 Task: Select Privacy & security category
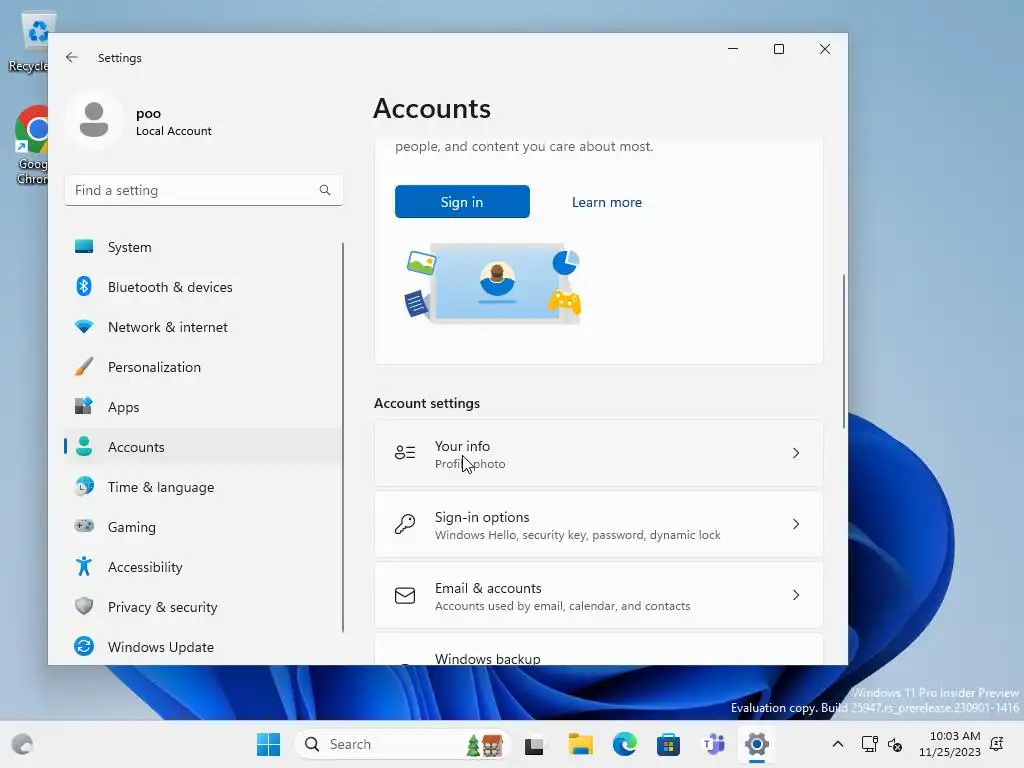pyautogui.click(x=204, y=607)
